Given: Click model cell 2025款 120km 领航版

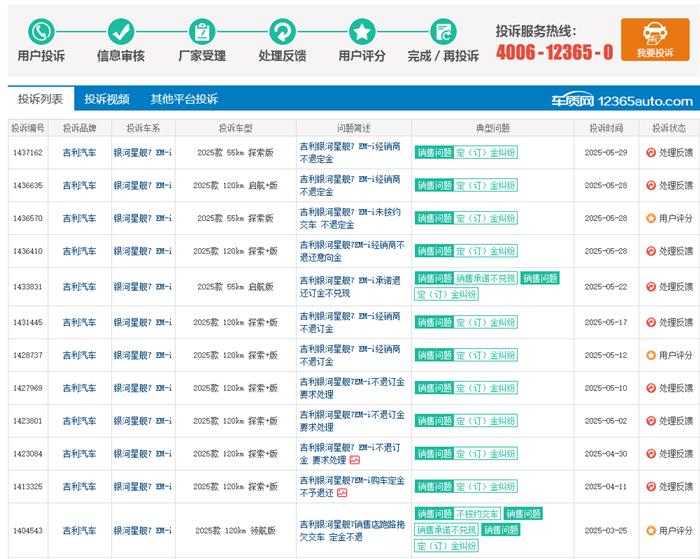Looking at the screenshot, I should click(x=235, y=531).
